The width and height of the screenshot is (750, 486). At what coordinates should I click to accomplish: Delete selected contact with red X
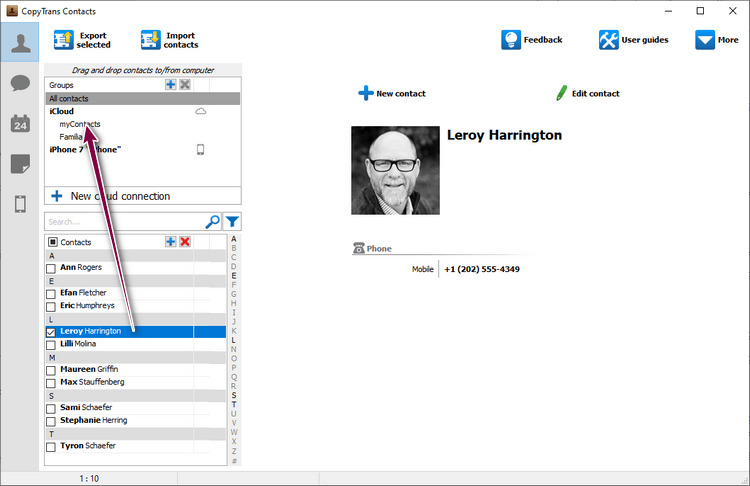pyautogui.click(x=185, y=242)
